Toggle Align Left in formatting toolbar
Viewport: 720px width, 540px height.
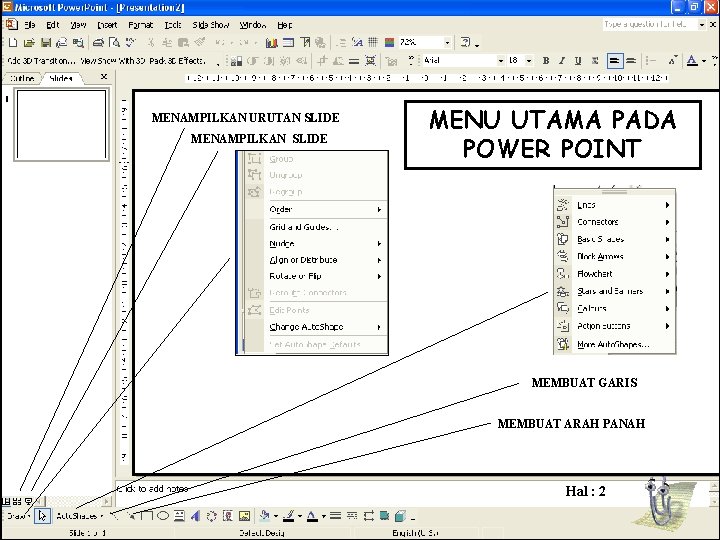point(614,61)
